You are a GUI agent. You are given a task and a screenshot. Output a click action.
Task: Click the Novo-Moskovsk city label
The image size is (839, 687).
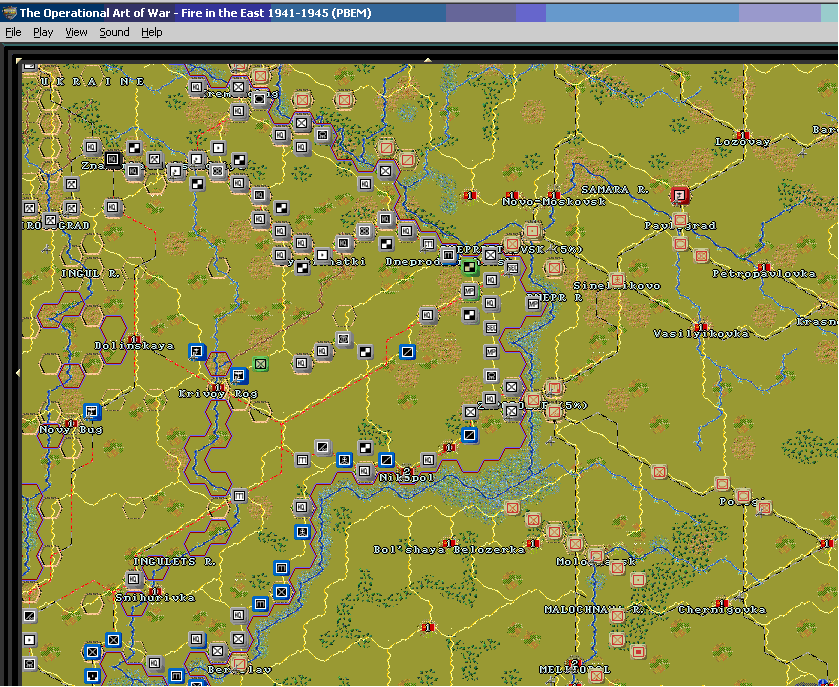554,202
